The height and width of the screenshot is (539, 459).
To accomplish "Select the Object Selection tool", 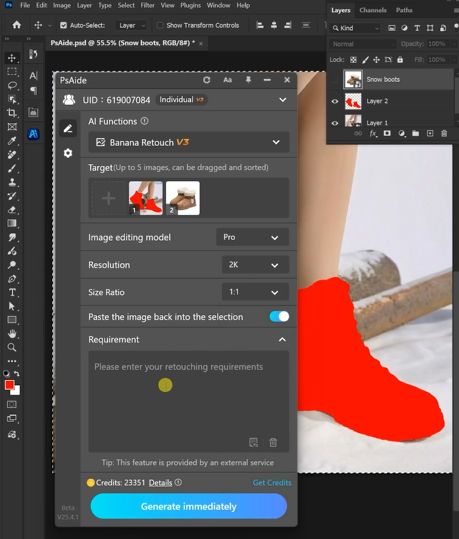I will click(12, 99).
